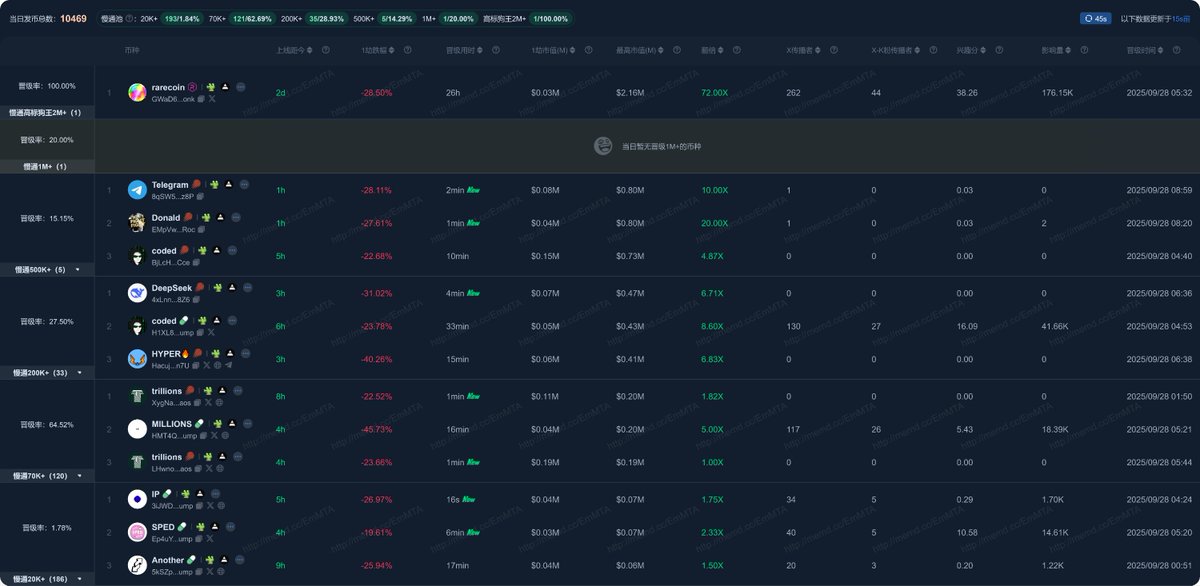Click the DeepSeek token logo
This screenshot has width=1200, height=586.
pos(137,292)
